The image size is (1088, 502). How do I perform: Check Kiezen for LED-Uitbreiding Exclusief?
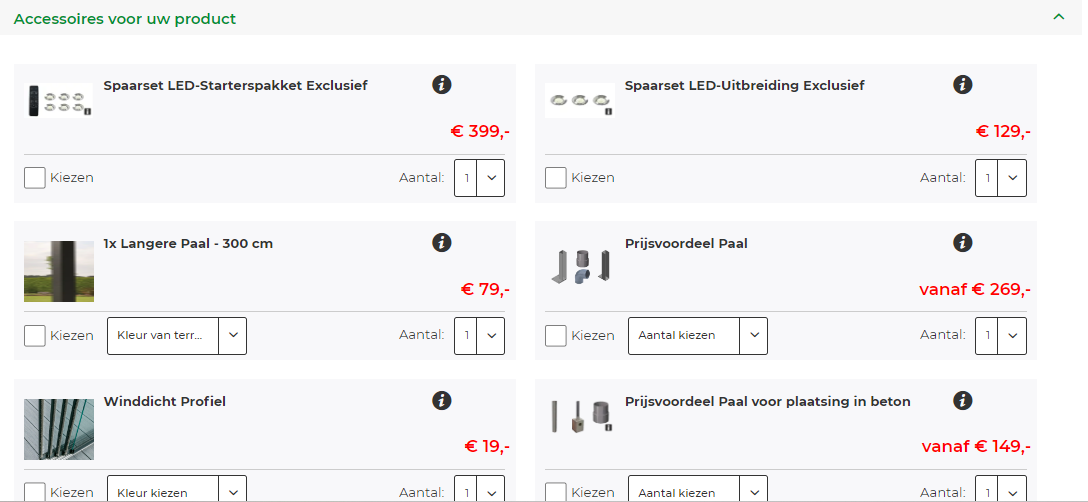coord(556,178)
